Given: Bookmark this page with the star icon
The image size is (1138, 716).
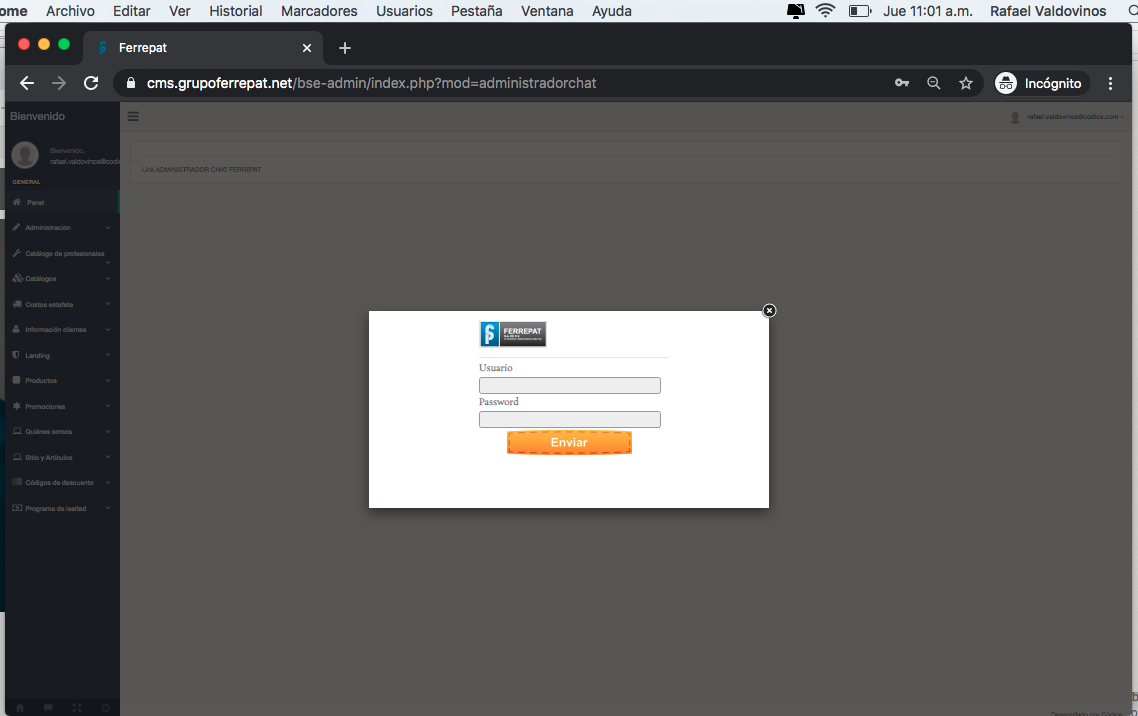Looking at the screenshot, I should pos(966,83).
